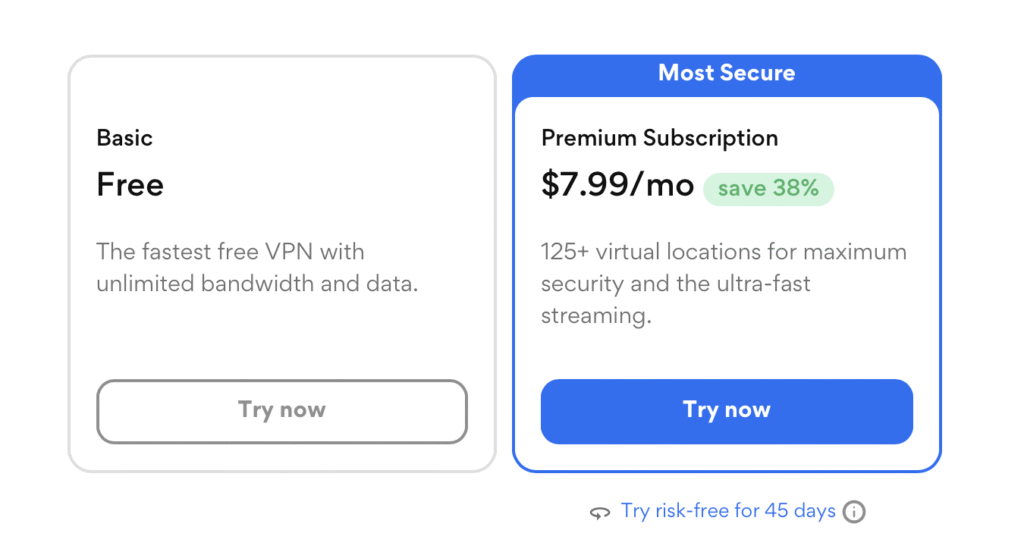Click the 45 days text in the link
Screen dimensions: 1024x552
800,511
